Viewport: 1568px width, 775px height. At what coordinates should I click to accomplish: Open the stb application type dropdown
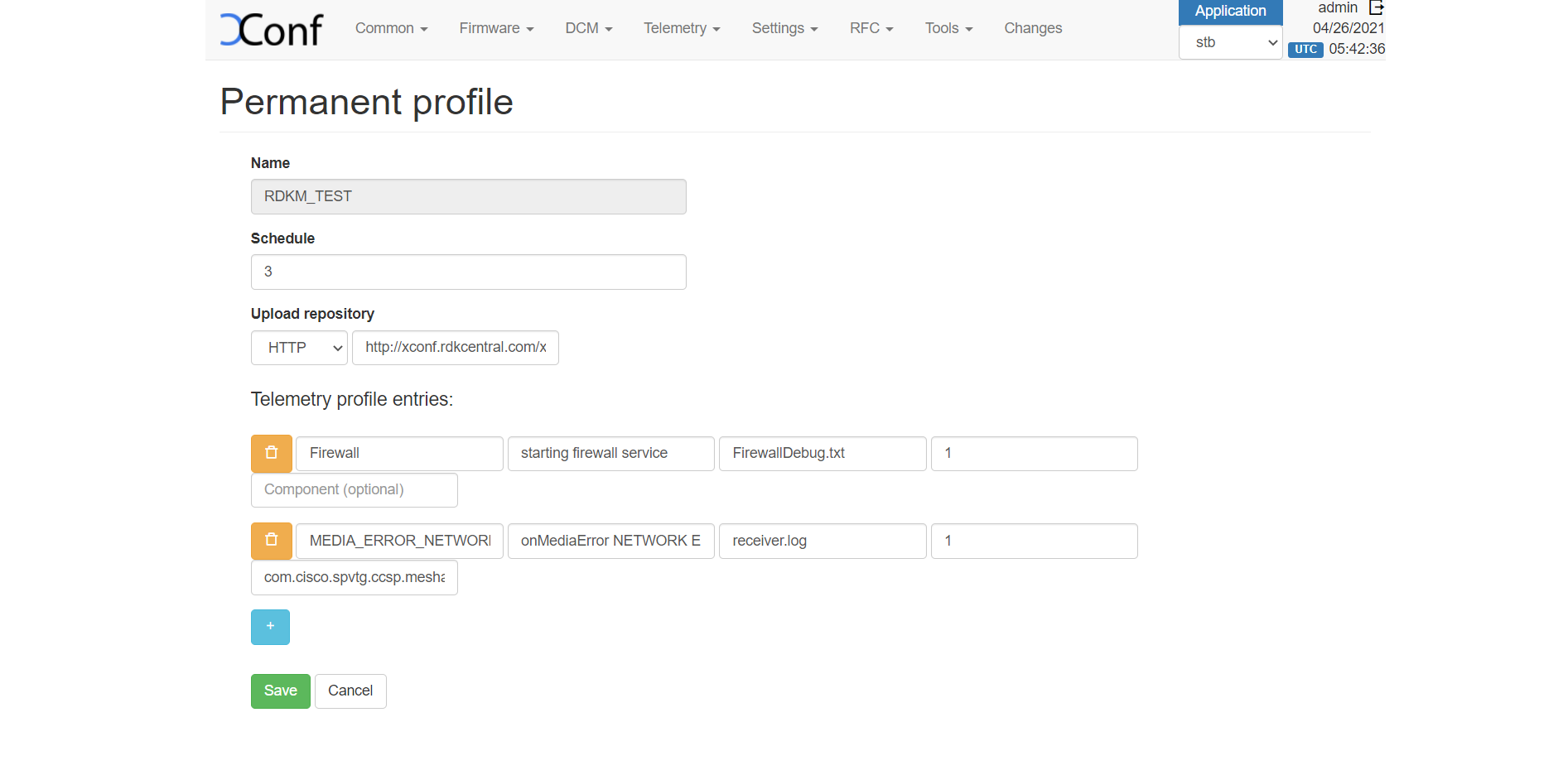click(1230, 42)
